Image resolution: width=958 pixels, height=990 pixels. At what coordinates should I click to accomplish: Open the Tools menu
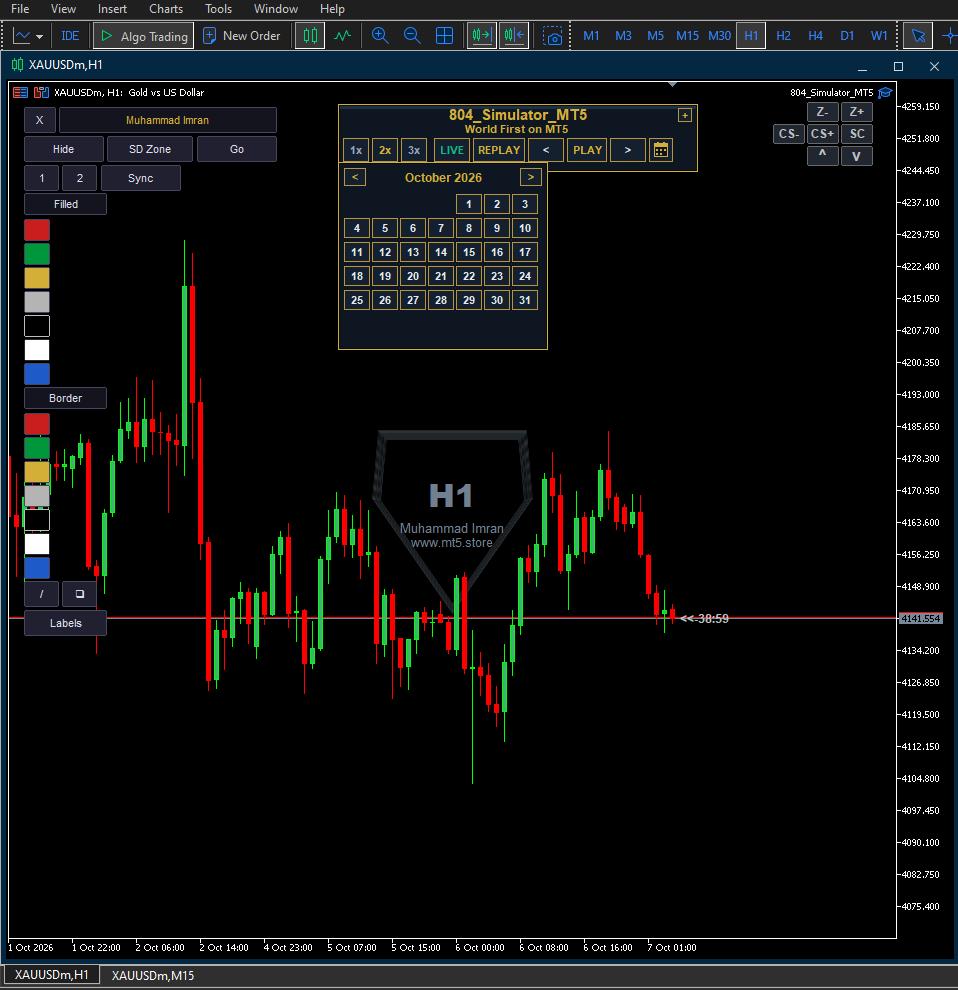click(x=219, y=9)
